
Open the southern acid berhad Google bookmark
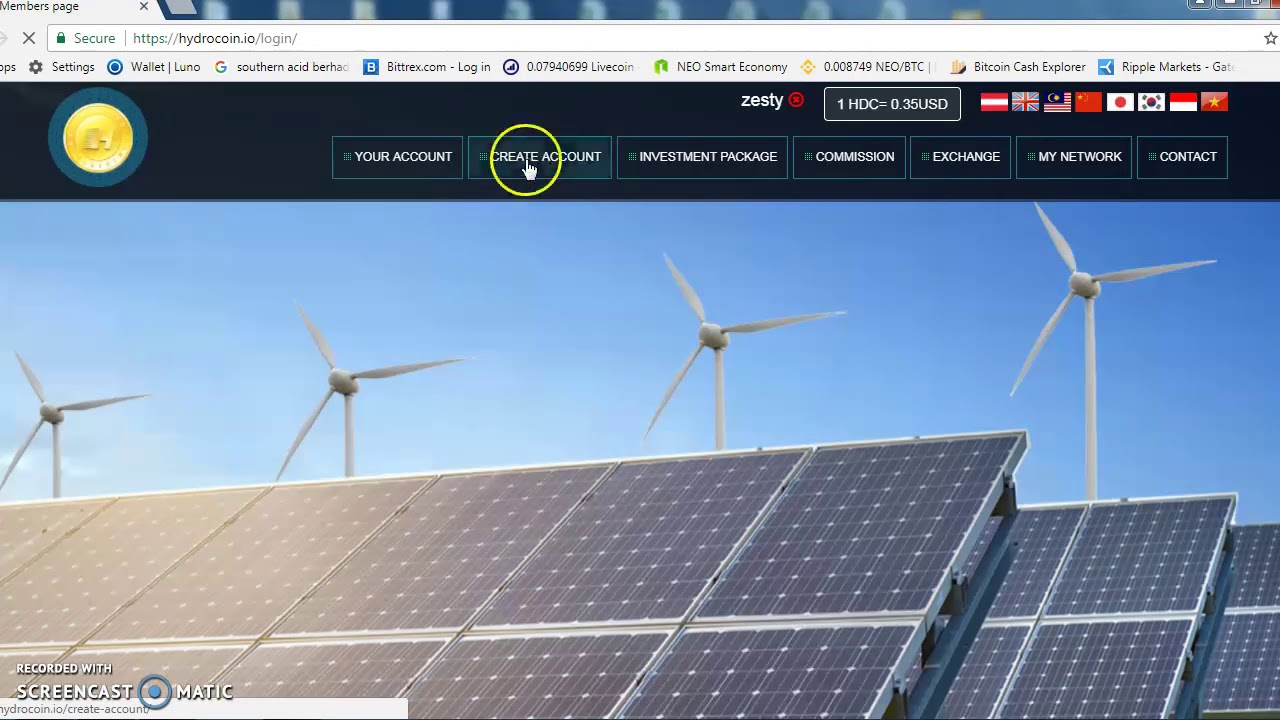pyautogui.click(x=282, y=67)
